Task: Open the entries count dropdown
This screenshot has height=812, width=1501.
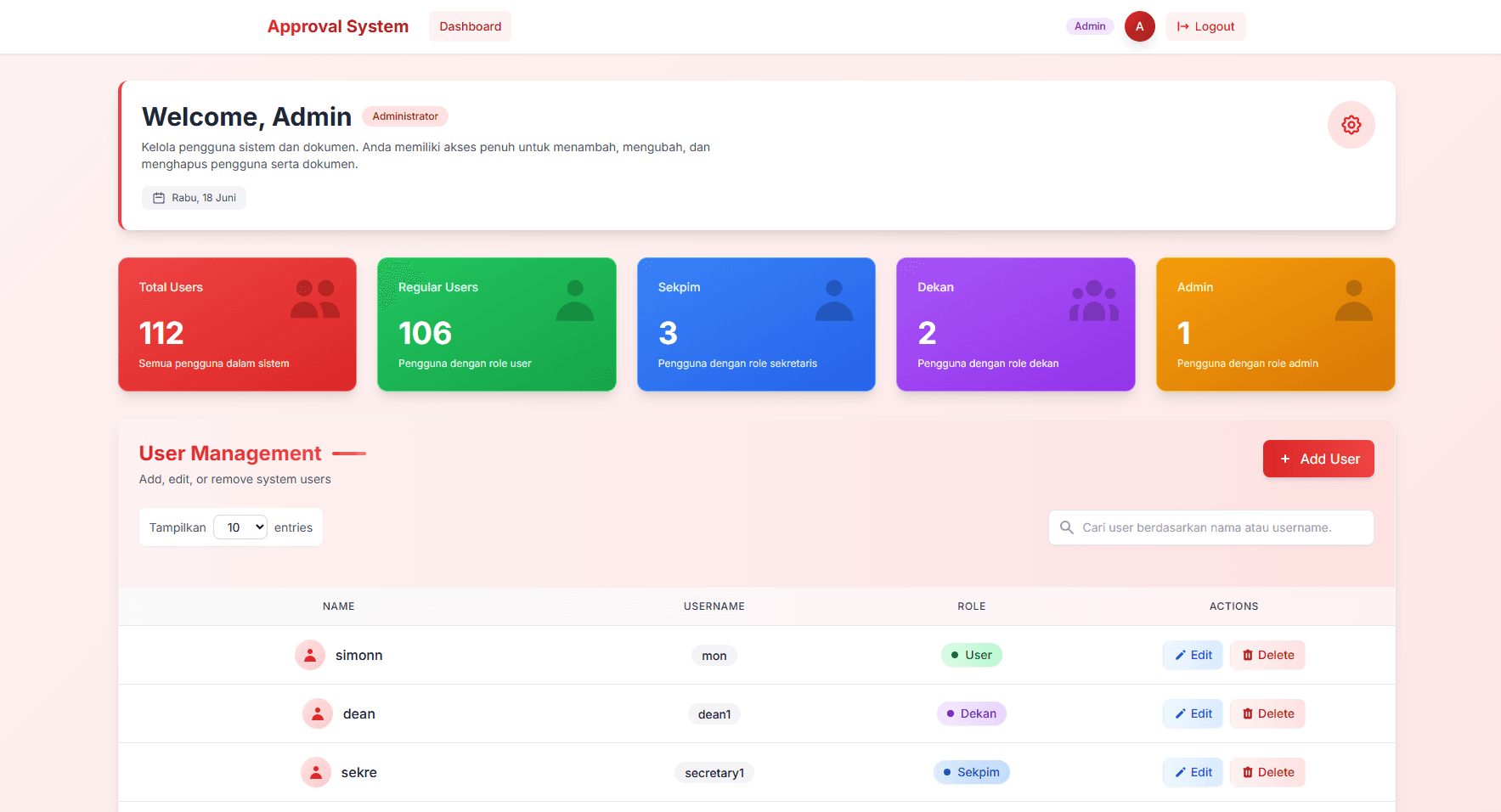Action: 240,527
